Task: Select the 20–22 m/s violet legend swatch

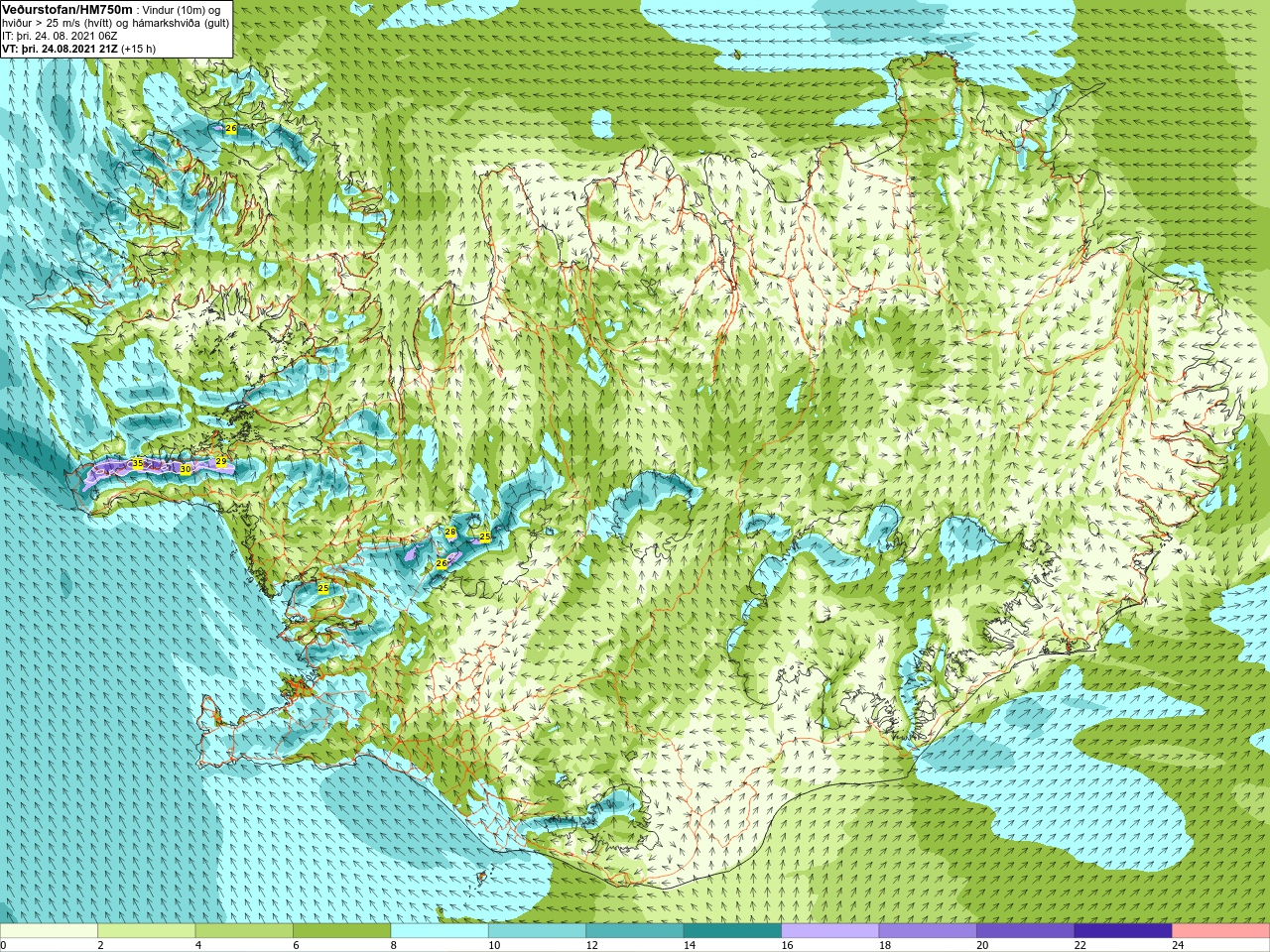Action: (x=1026, y=931)
